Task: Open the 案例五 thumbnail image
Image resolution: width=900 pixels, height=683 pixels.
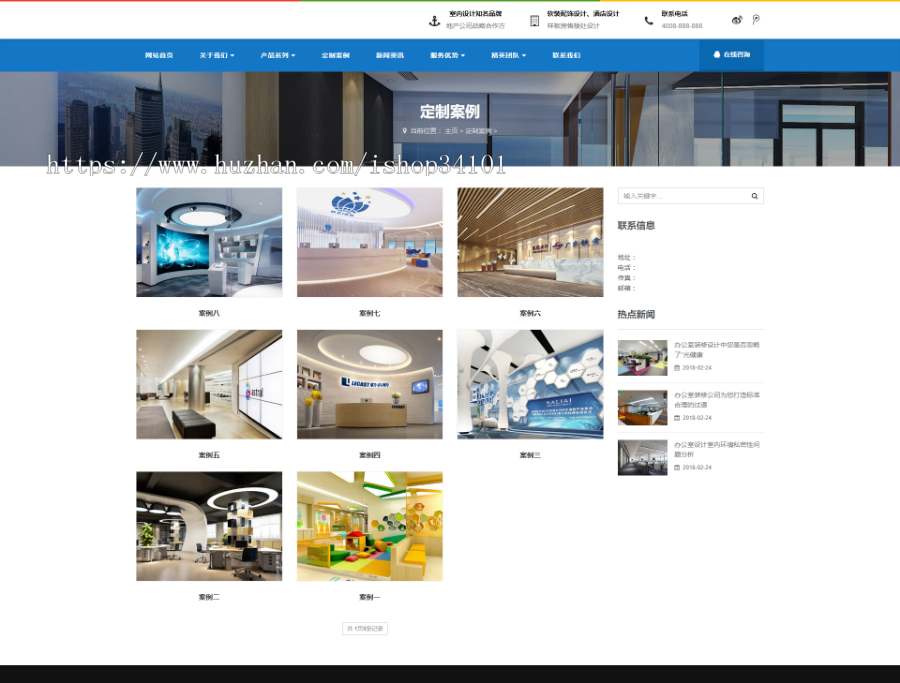Action: pos(209,384)
